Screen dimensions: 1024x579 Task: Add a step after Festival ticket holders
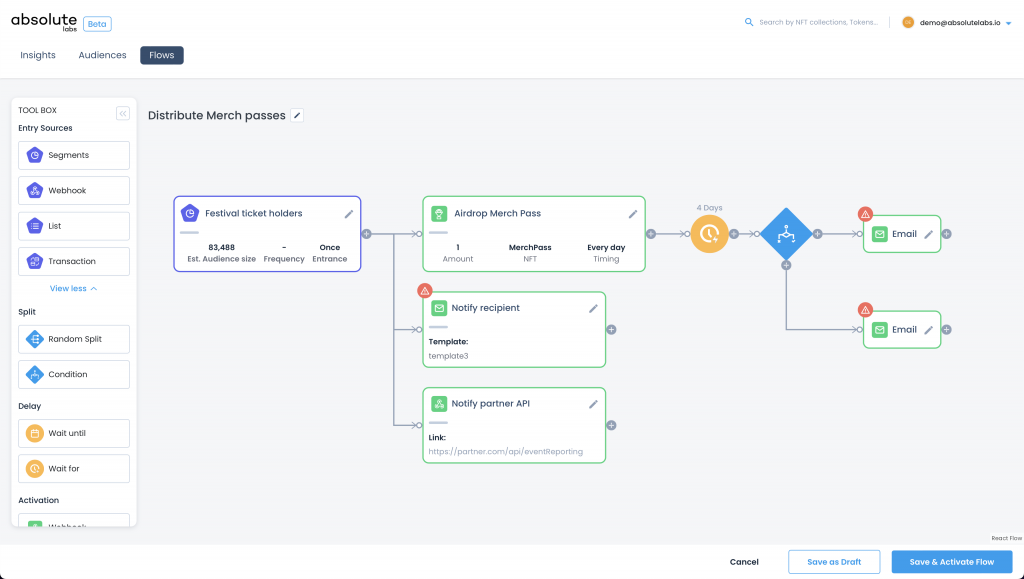coord(366,234)
